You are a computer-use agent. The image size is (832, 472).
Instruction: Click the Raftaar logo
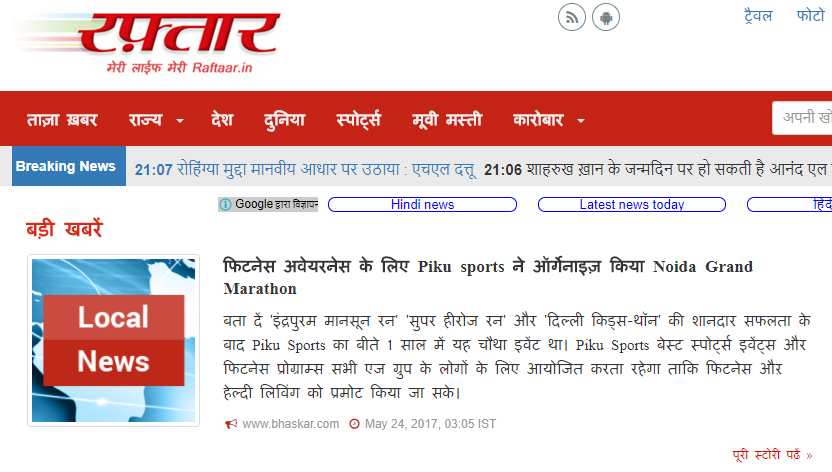(x=146, y=43)
